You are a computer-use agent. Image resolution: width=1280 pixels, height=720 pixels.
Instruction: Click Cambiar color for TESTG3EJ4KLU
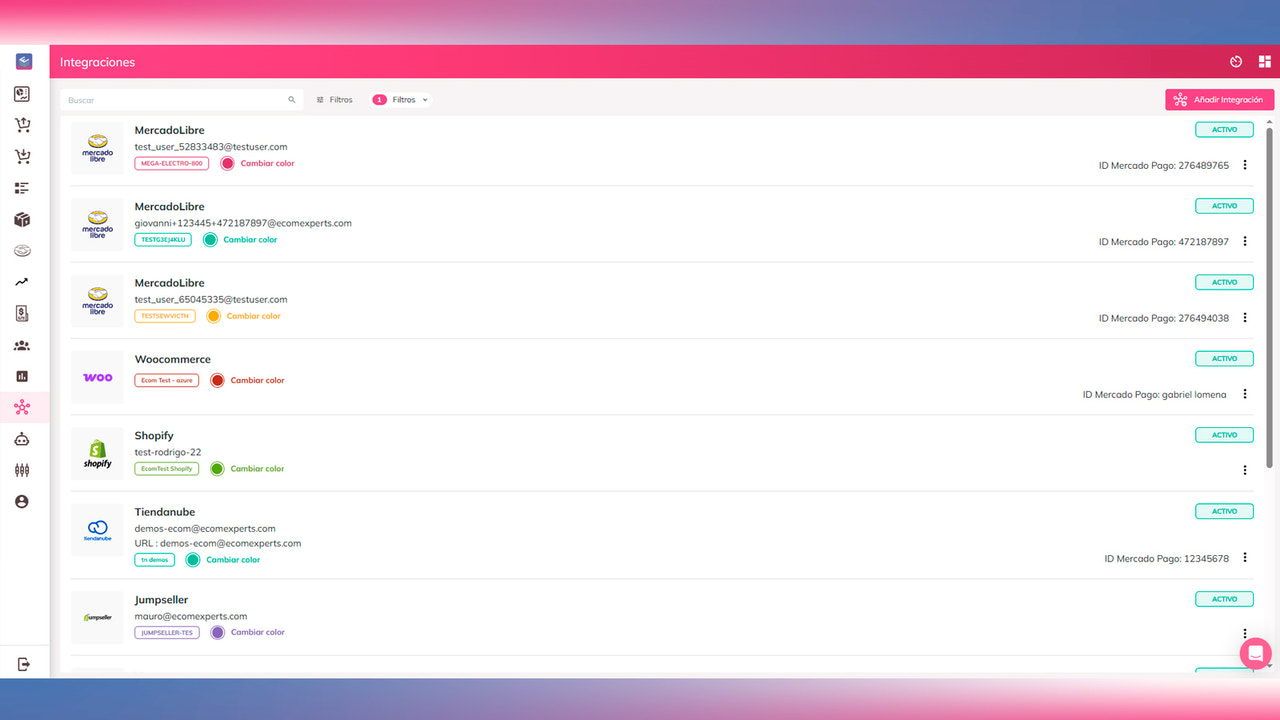(x=250, y=240)
